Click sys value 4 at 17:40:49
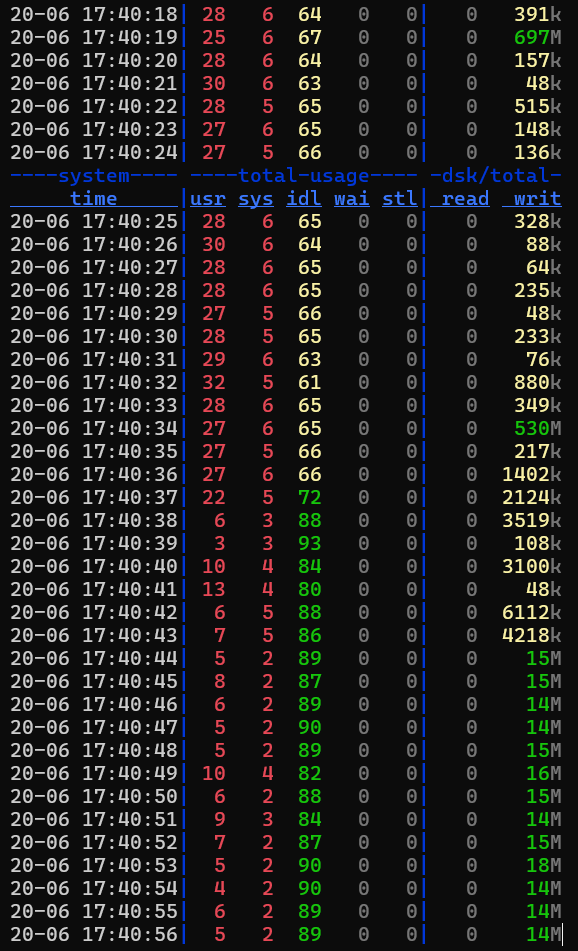This screenshot has height=951, width=578. click(267, 773)
